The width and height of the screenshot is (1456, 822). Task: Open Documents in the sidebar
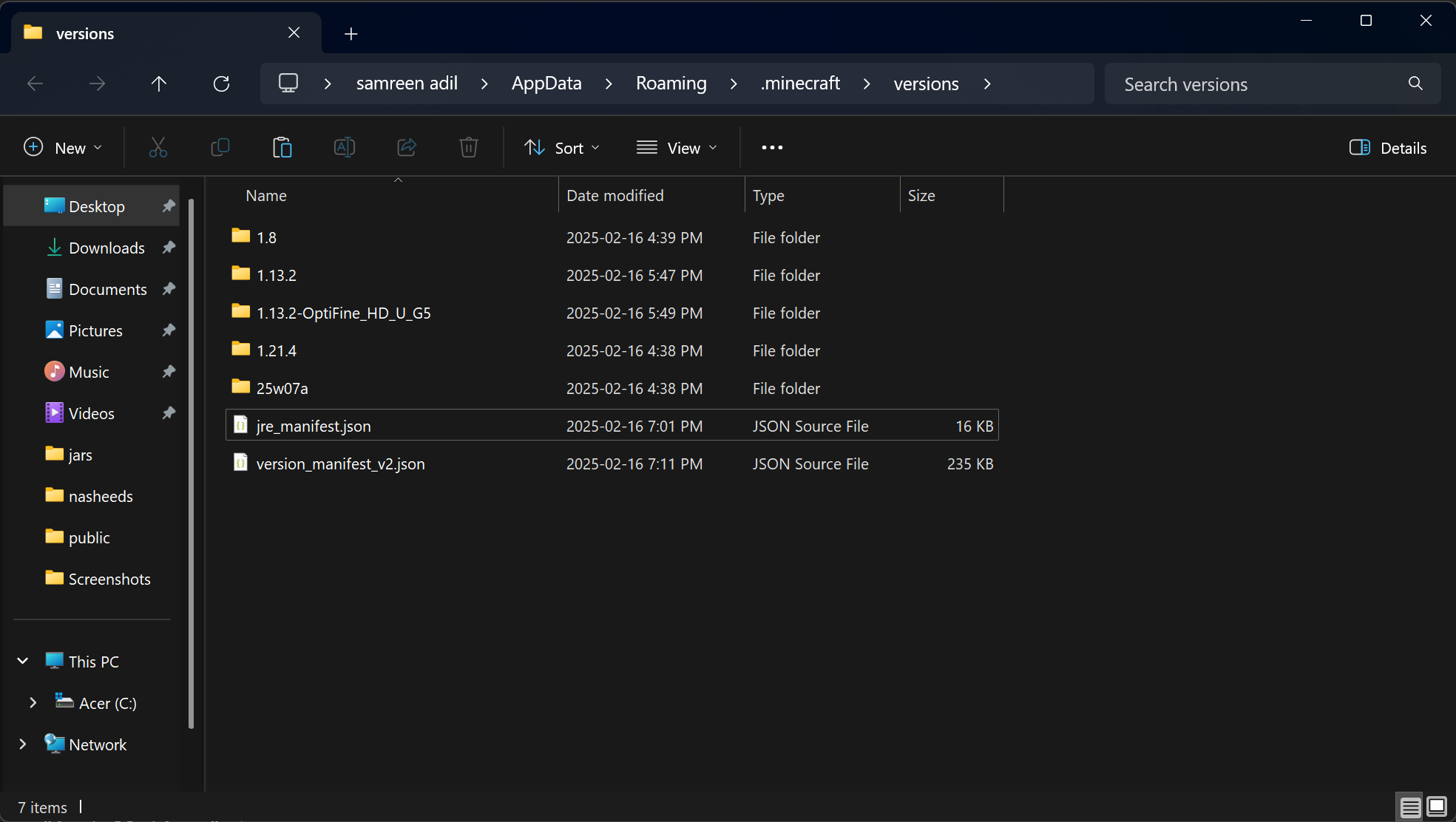[92, 289]
